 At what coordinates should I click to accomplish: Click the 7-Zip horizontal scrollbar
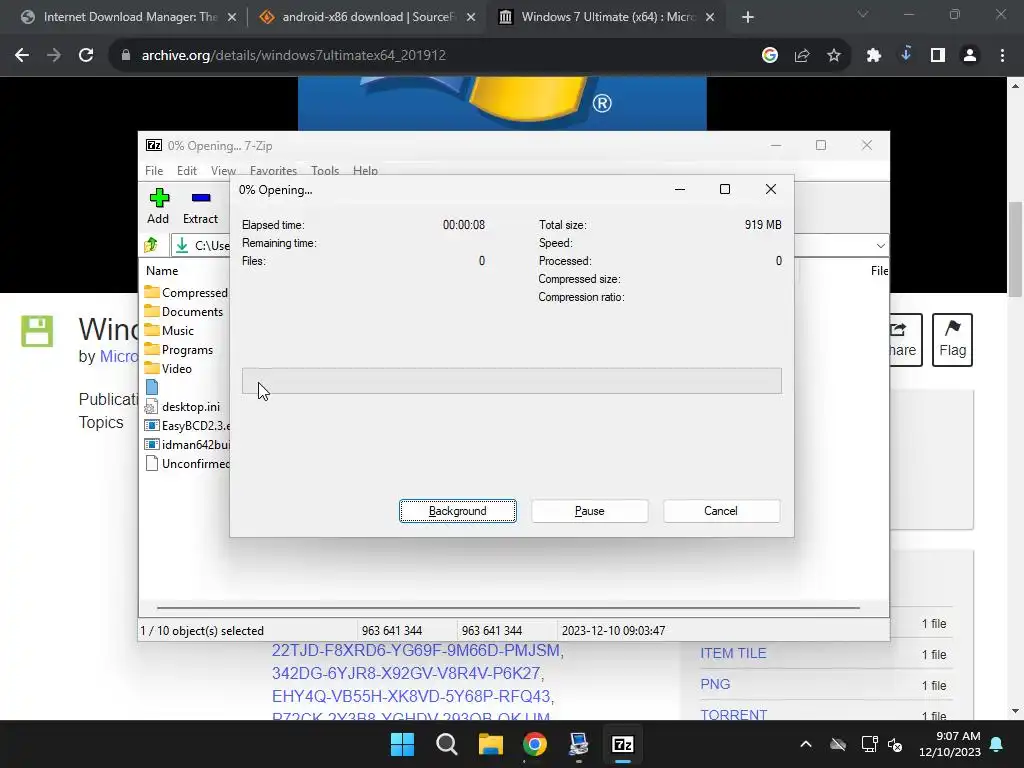pos(508,607)
